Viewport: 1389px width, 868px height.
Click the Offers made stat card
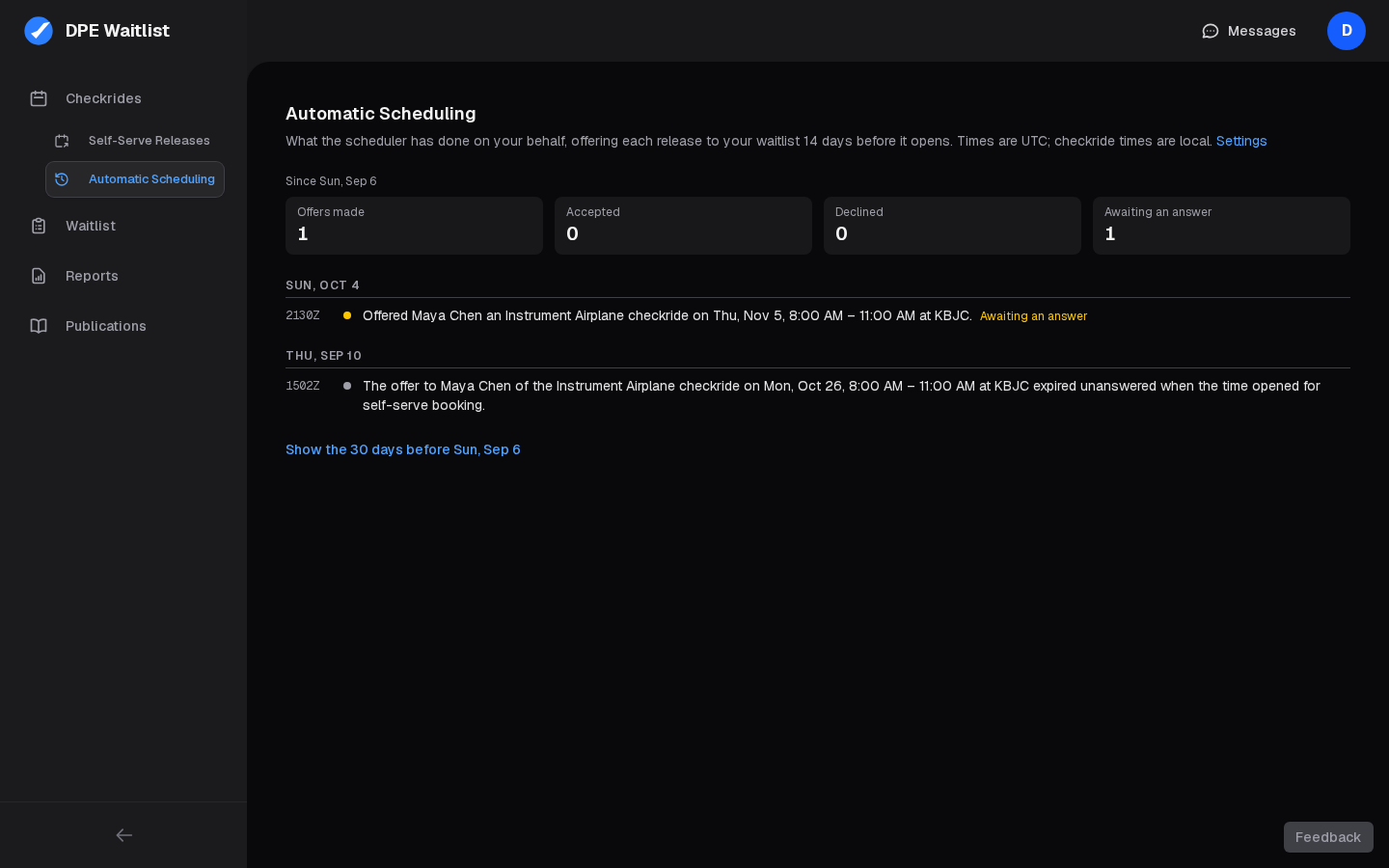(414, 226)
